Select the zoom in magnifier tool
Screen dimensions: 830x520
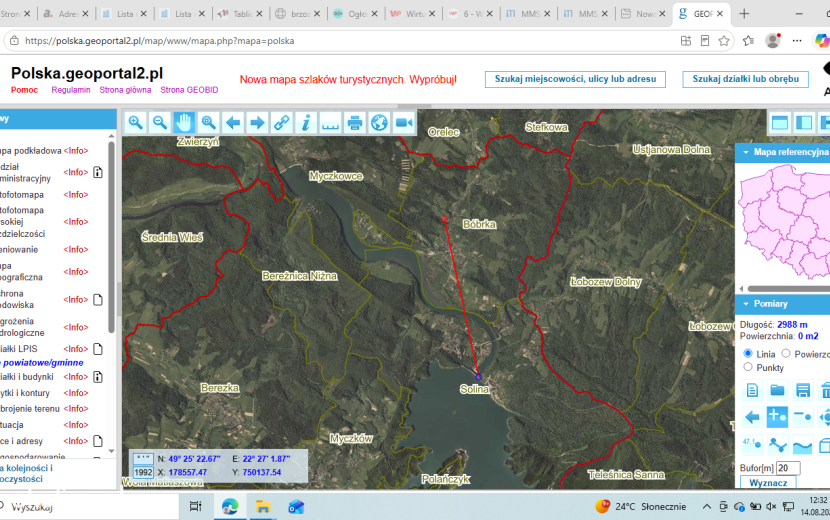point(136,123)
